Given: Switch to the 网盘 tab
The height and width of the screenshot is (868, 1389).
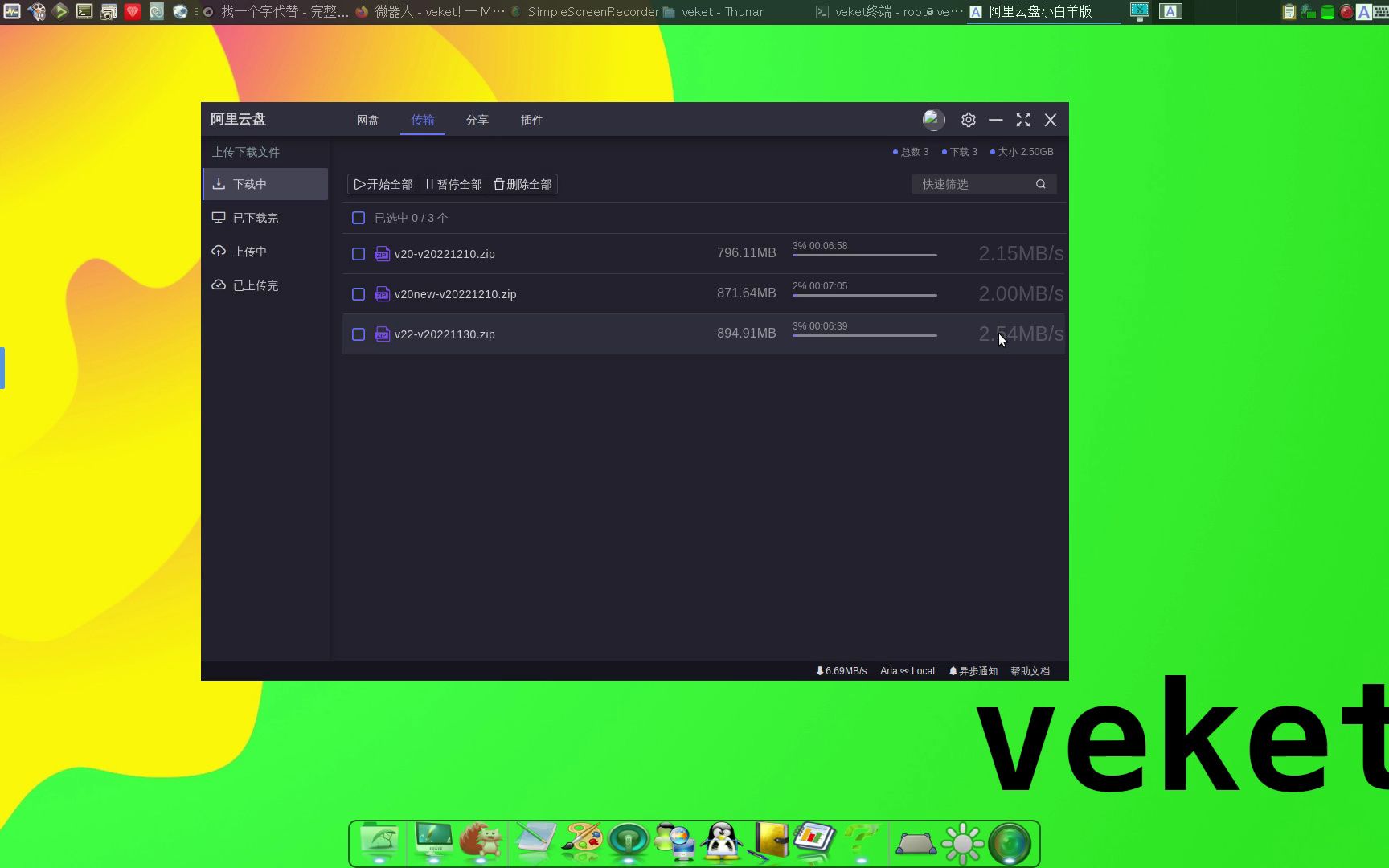Looking at the screenshot, I should coord(367,120).
